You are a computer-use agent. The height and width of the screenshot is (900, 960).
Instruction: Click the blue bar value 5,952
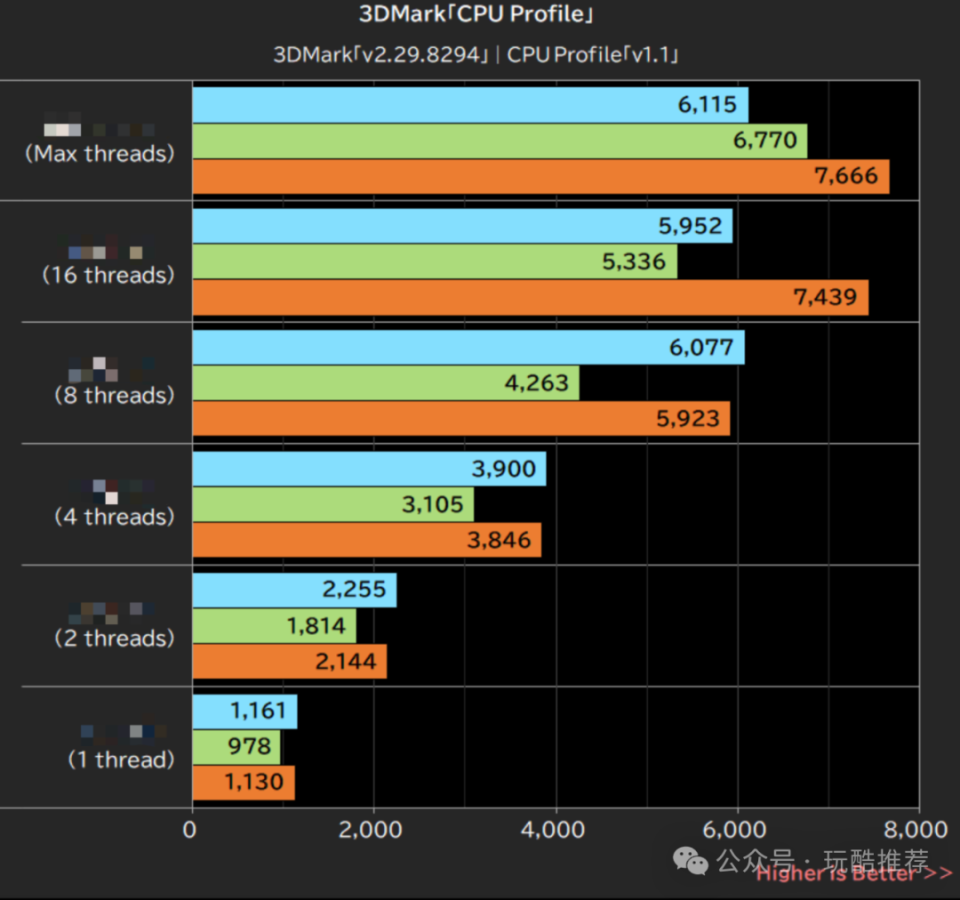(691, 226)
